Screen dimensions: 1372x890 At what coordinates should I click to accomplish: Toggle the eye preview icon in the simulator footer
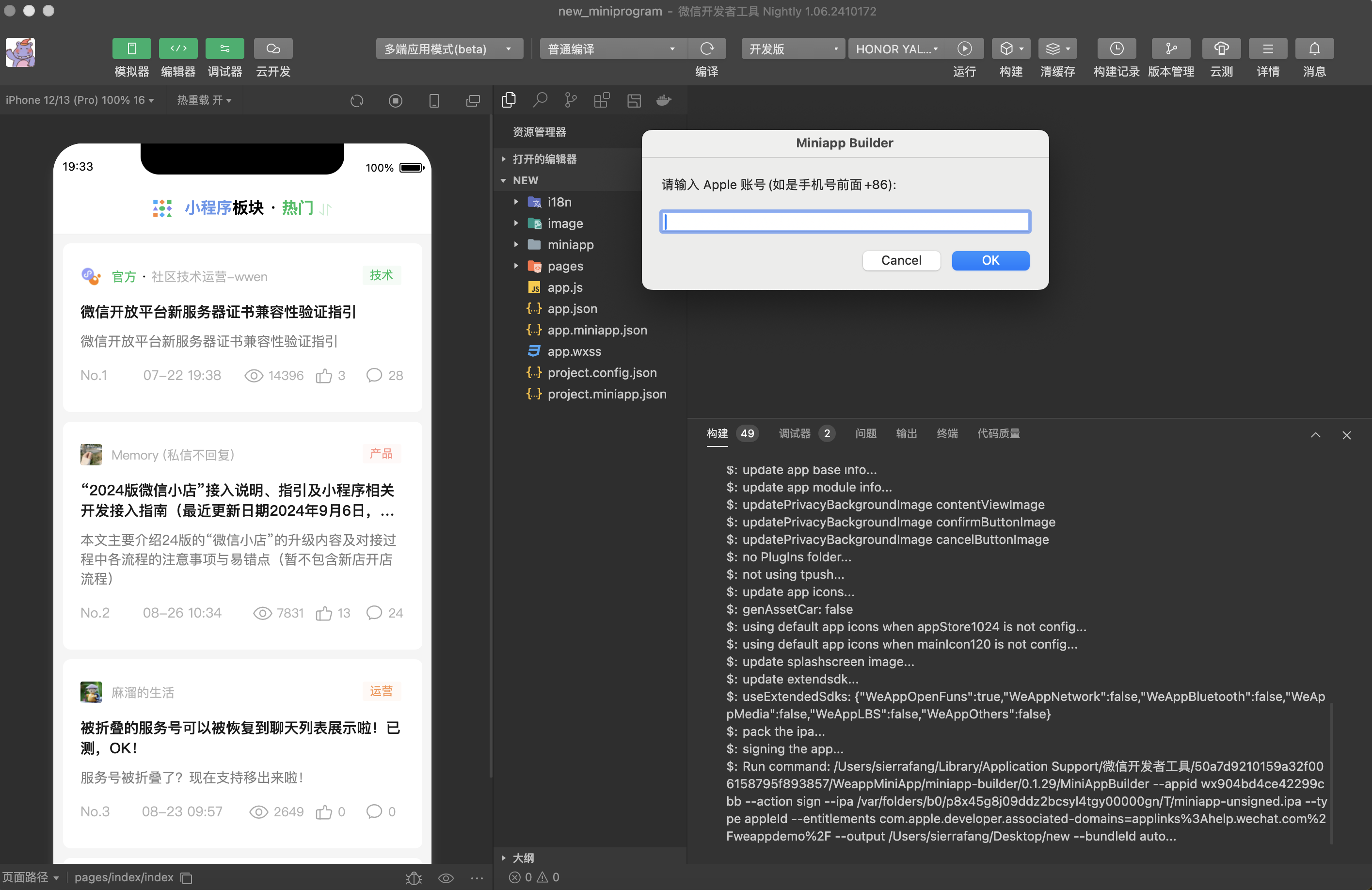[x=446, y=878]
